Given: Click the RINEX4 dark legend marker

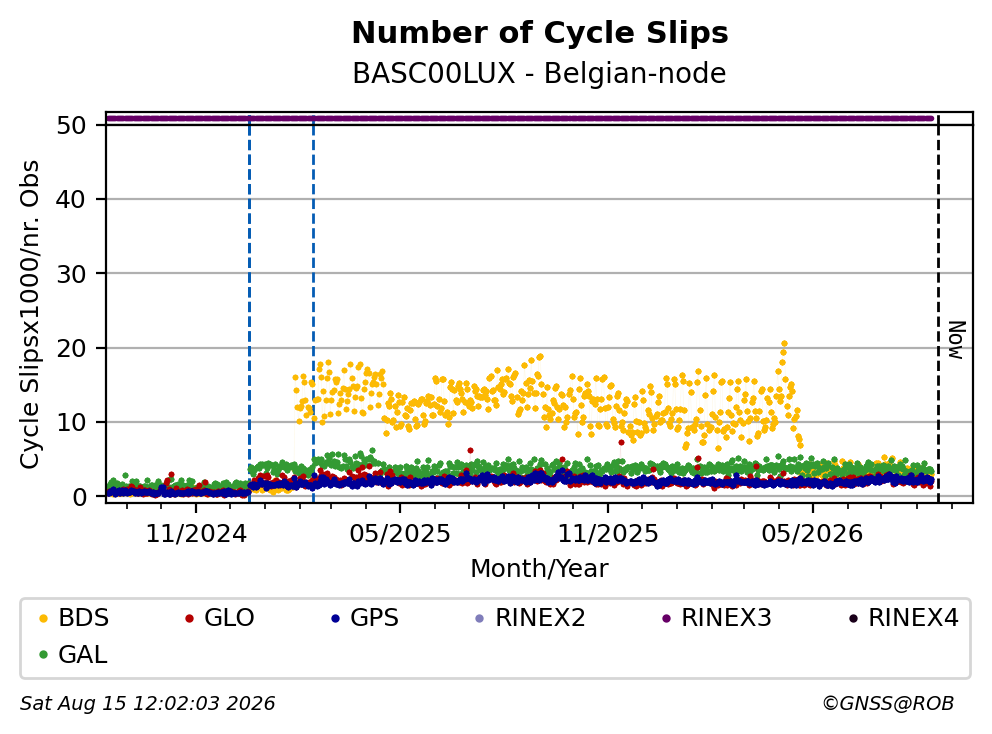Looking at the screenshot, I should [x=853, y=618].
